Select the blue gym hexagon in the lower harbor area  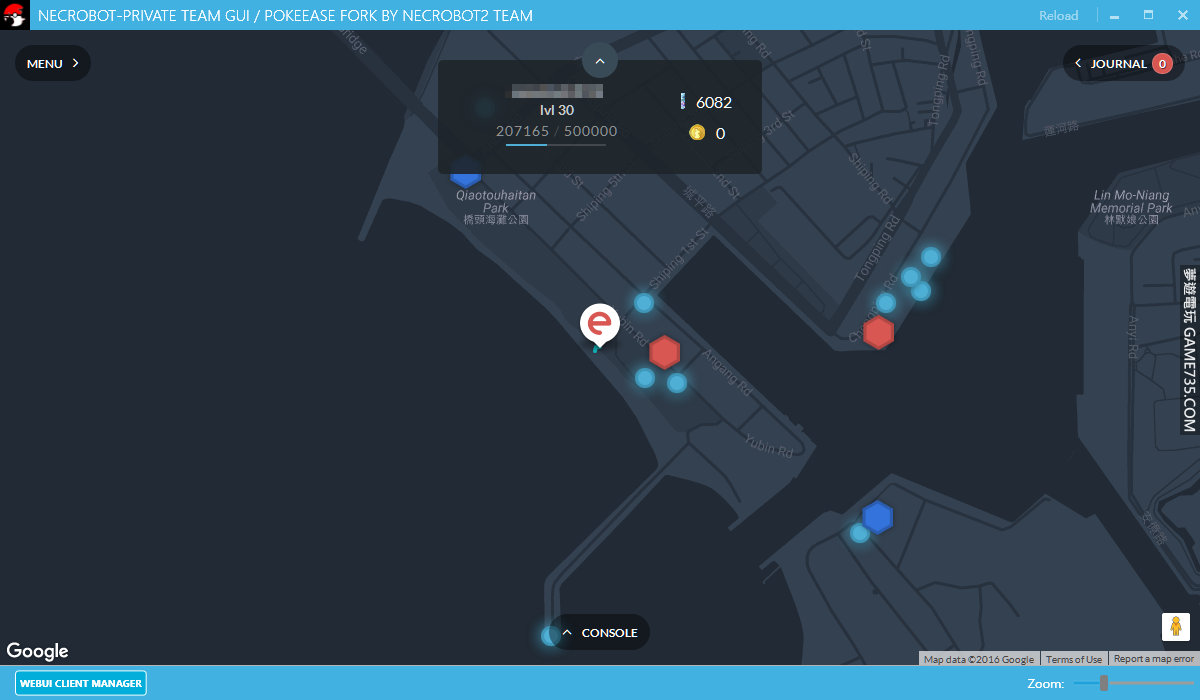(877, 517)
